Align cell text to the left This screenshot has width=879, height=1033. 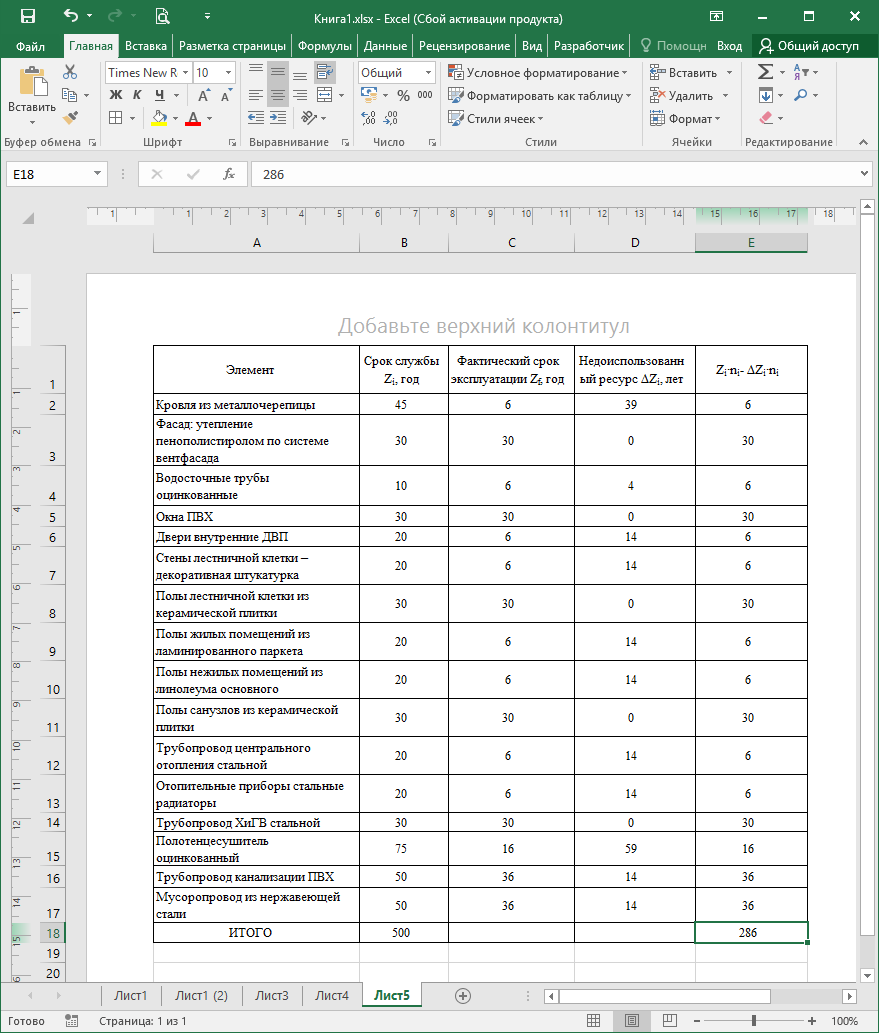coord(256,96)
